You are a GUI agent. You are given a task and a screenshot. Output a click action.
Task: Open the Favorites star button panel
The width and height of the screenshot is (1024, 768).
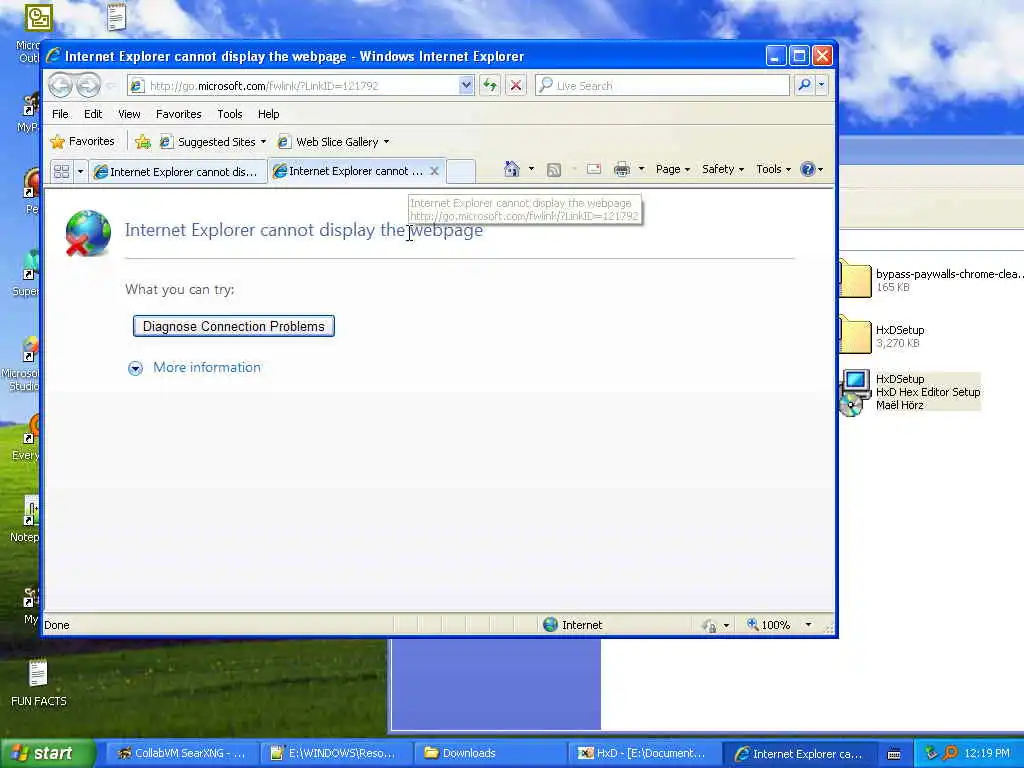pyautogui.click(x=83, y=141)
